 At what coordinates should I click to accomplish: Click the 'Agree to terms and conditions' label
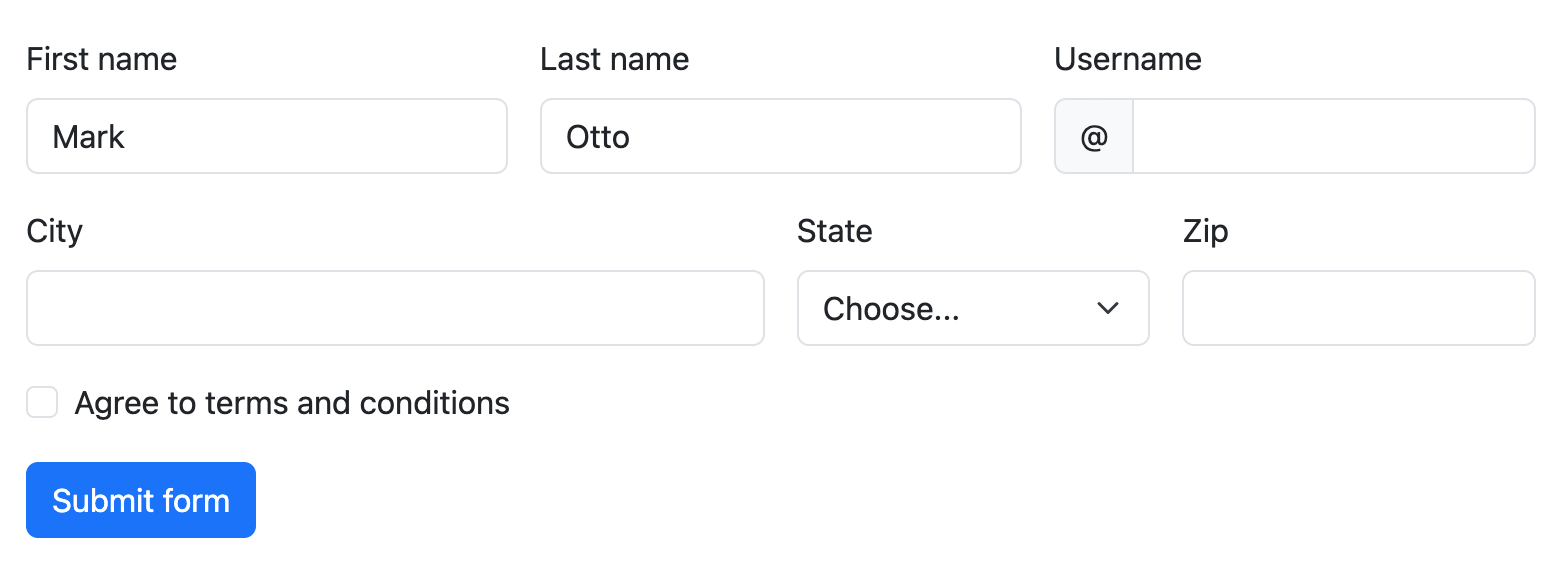[x=292, y=403]
